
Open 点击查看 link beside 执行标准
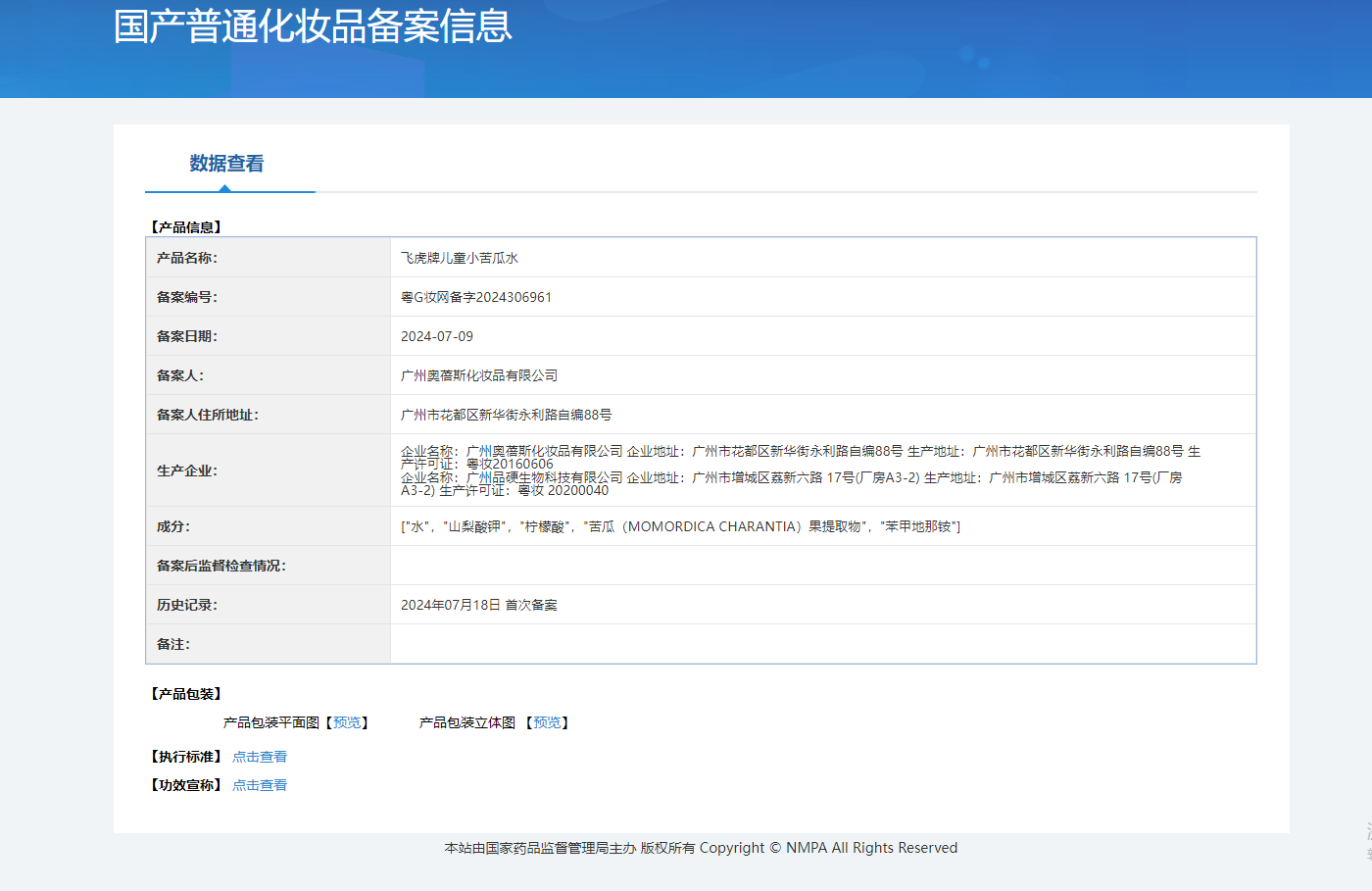[260, 757]
